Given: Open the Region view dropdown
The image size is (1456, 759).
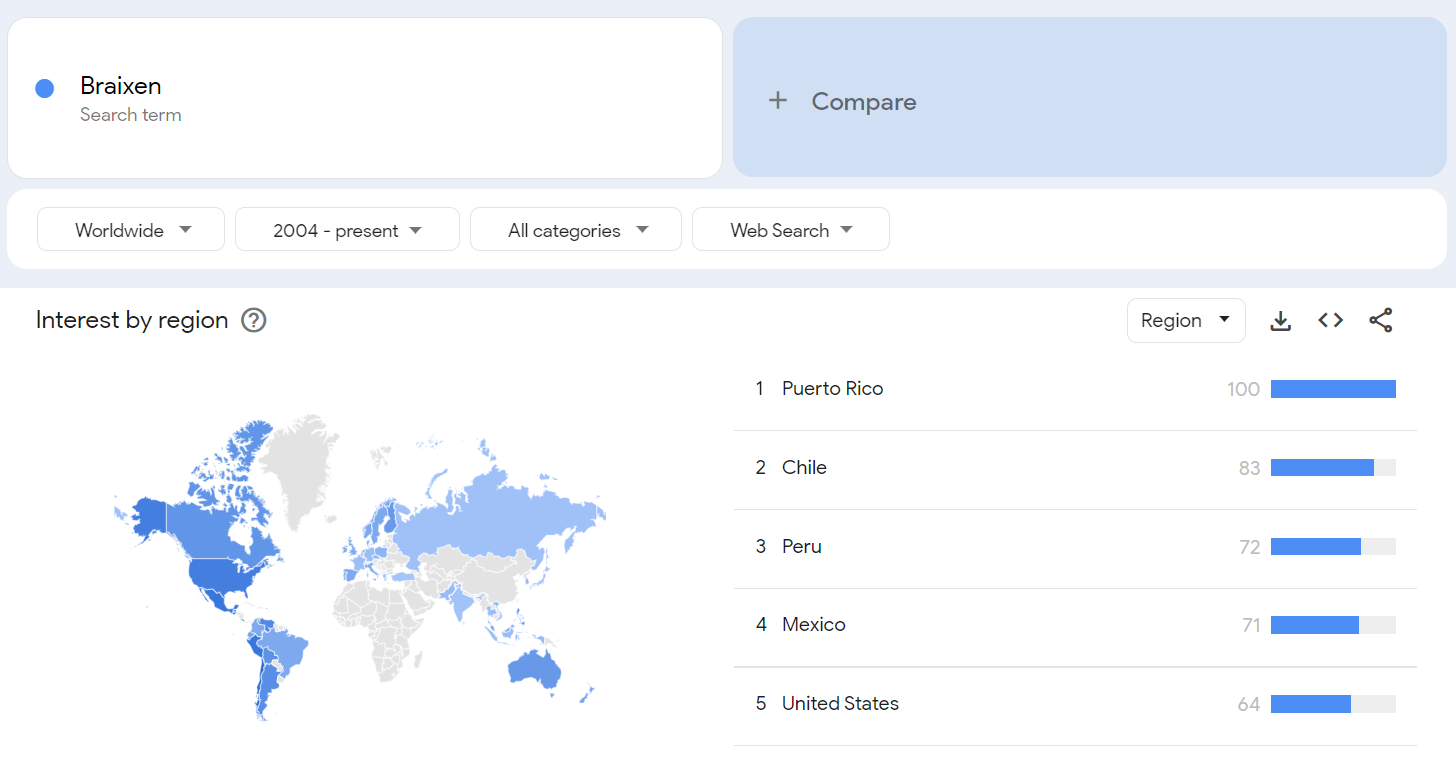Looking at the screenshot, I should tap(1186, 321).
